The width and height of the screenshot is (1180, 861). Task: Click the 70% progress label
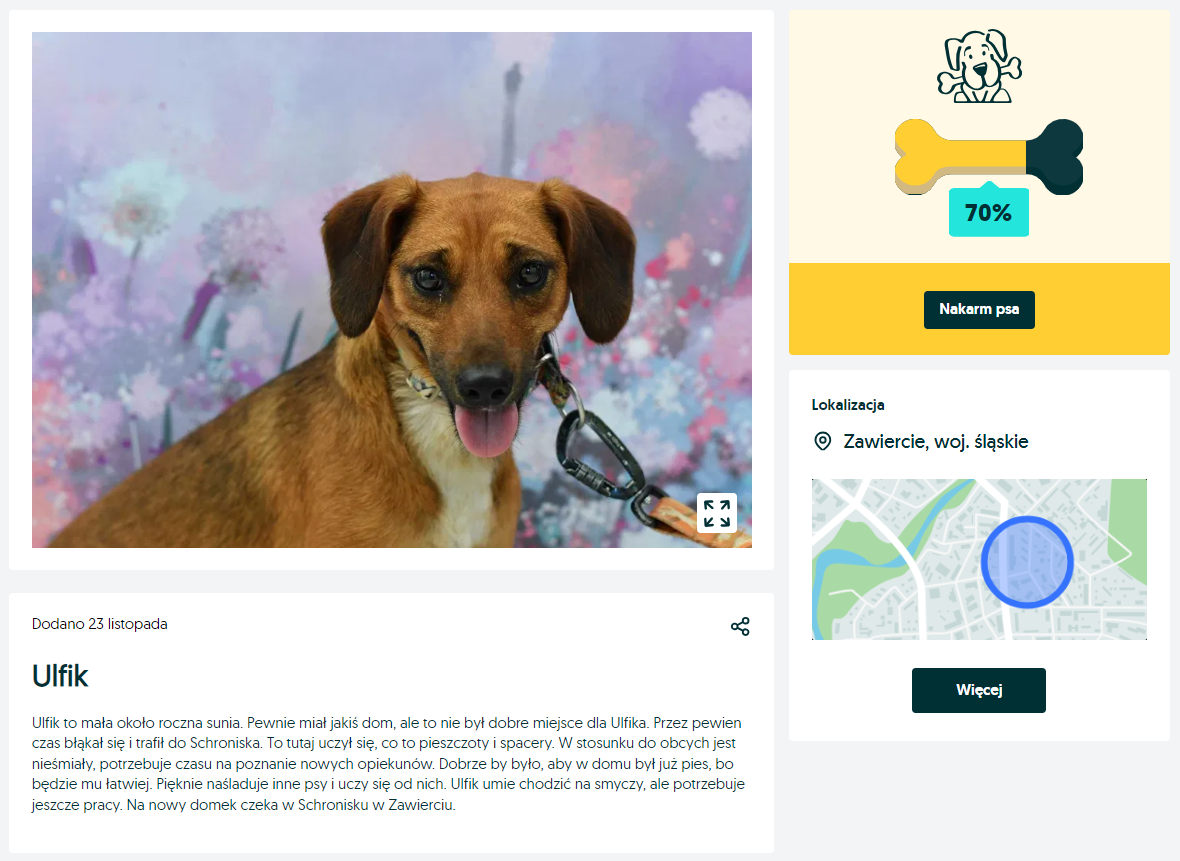coord(988,212)
